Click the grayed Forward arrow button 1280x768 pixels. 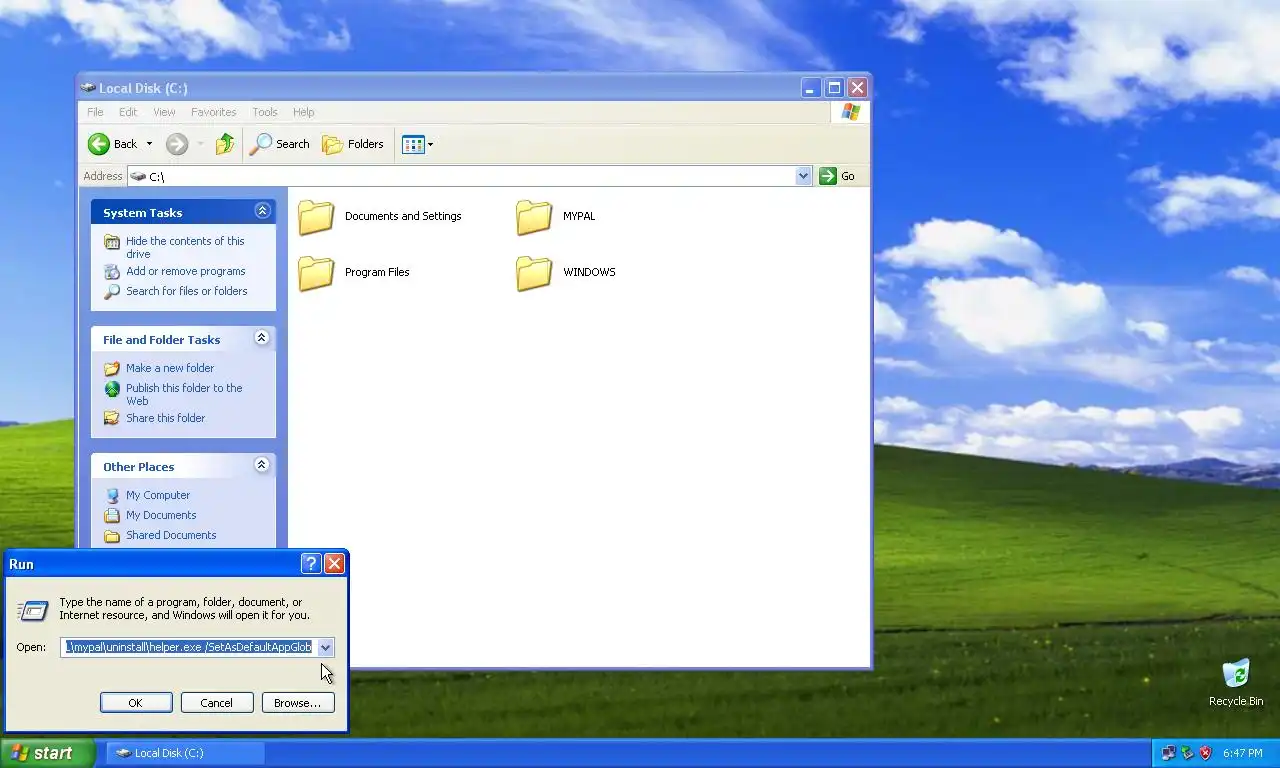pos(177,144)
